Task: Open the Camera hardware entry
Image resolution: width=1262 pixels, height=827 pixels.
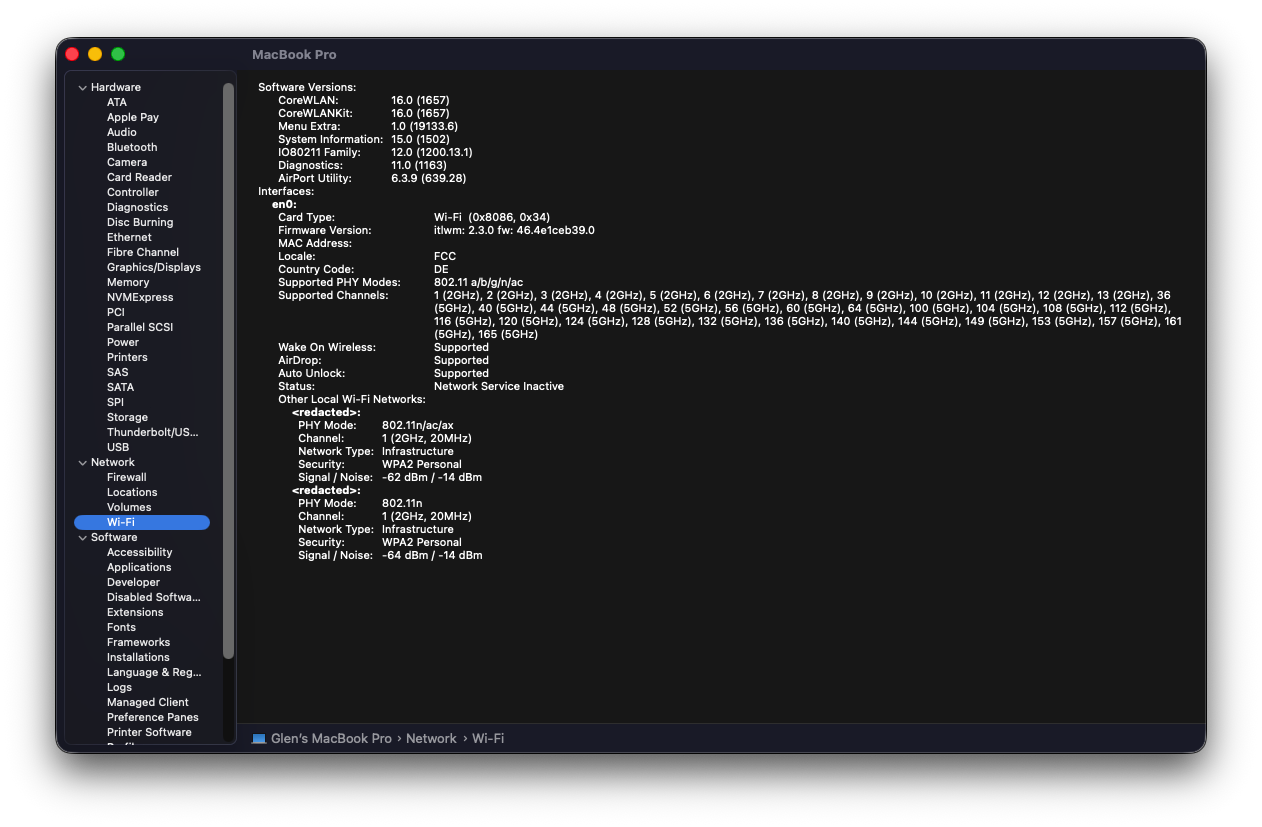Action: [x=127, y=162]
